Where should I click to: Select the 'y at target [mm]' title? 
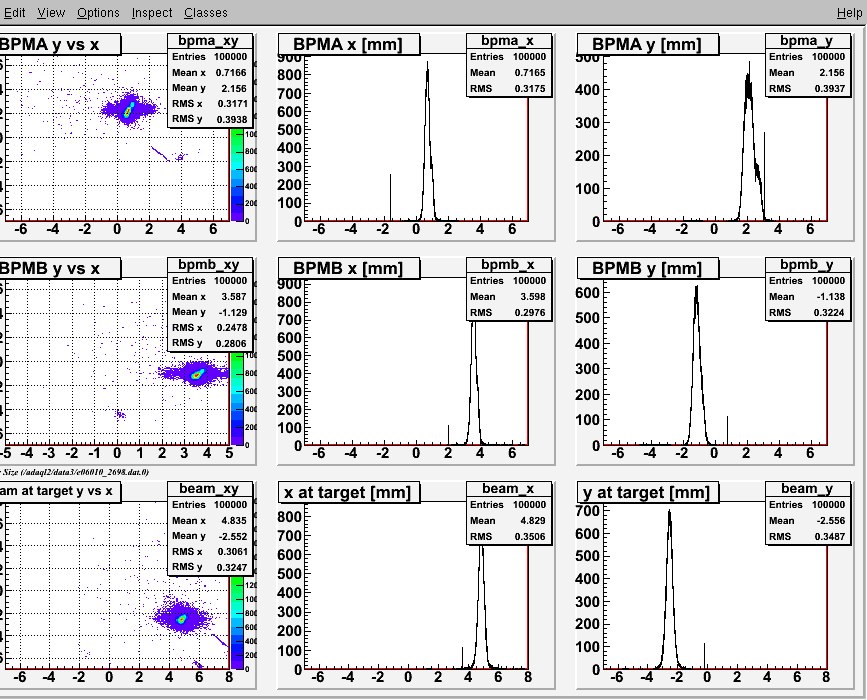pos(647,492)
